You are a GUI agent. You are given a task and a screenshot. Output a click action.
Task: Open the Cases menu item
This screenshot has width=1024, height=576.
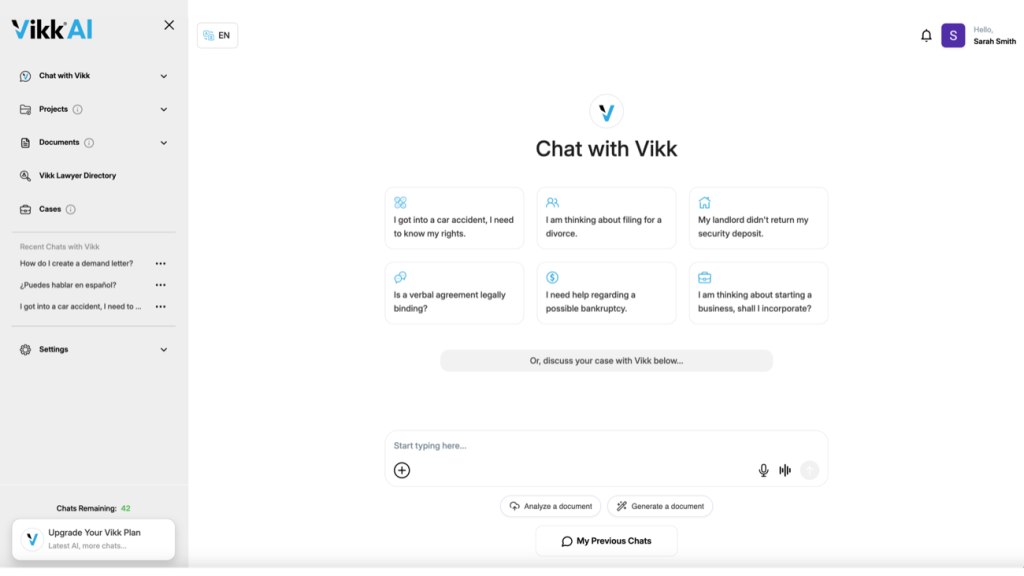point(50,210)
